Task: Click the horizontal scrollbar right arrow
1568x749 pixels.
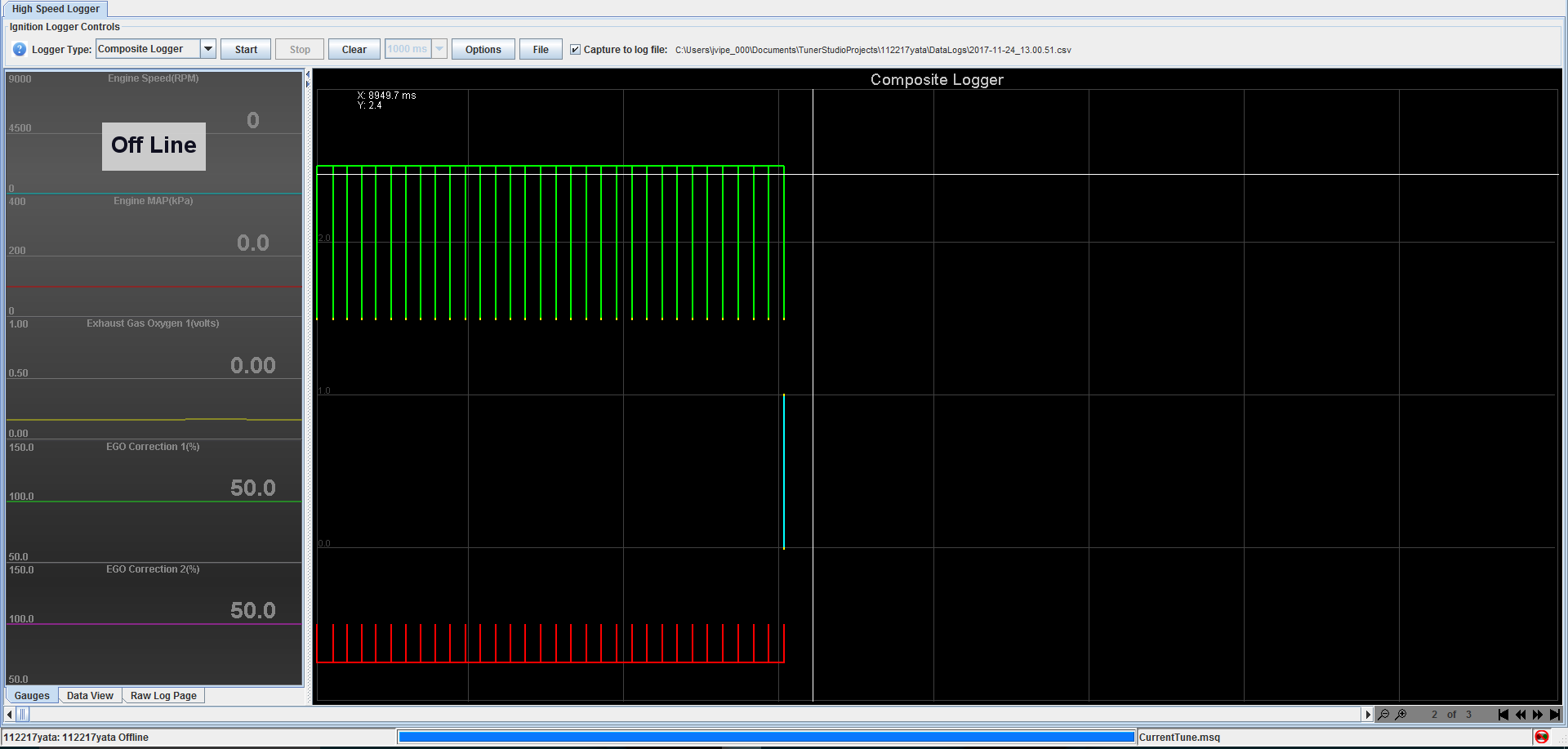Action: (1368, 715)
